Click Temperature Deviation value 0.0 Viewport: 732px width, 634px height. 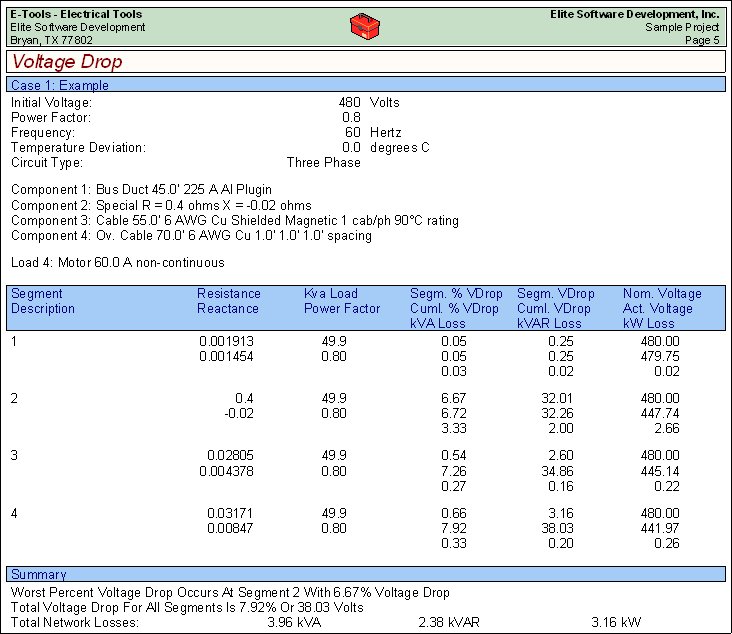(x=351, y=148)
